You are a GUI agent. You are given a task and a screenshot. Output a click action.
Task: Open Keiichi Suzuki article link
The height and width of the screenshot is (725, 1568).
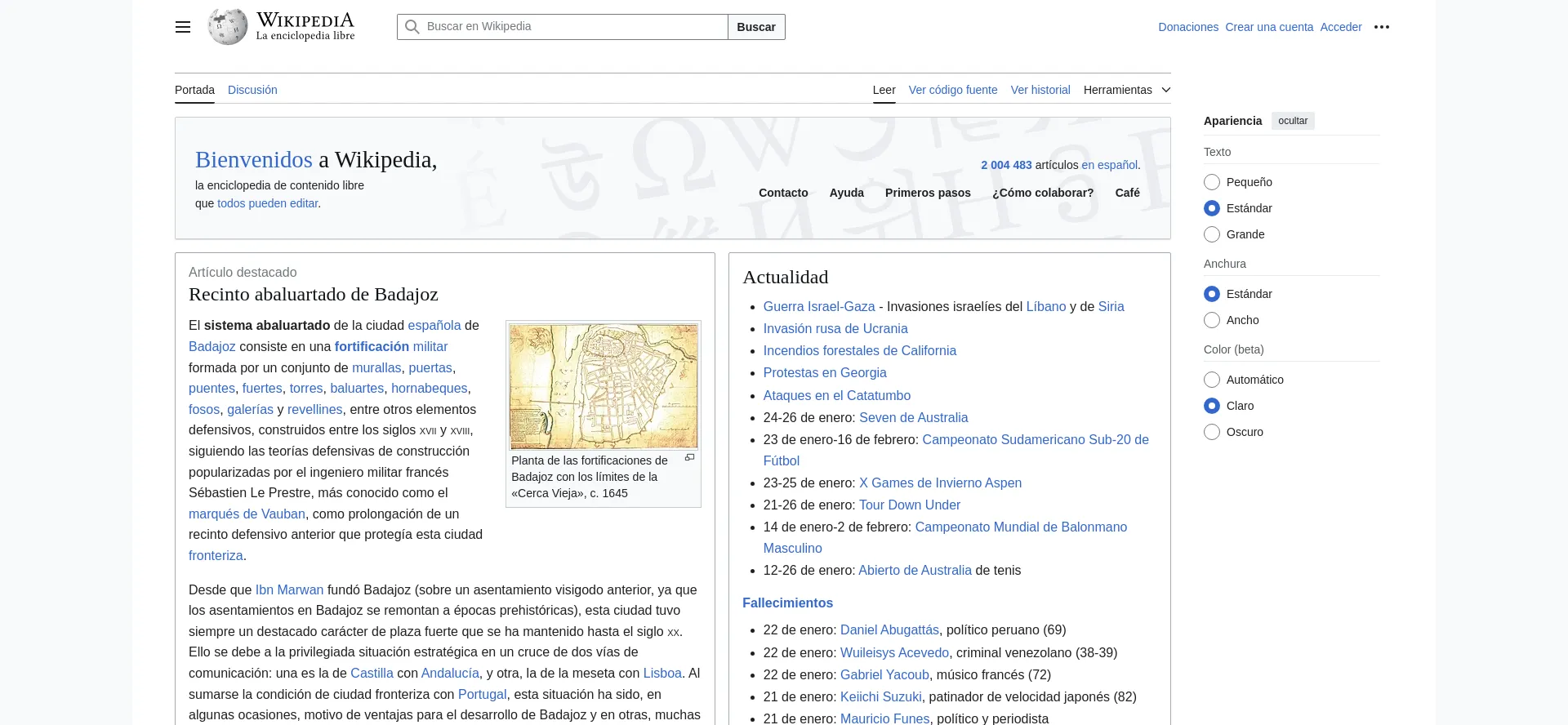tap(881, 697)
